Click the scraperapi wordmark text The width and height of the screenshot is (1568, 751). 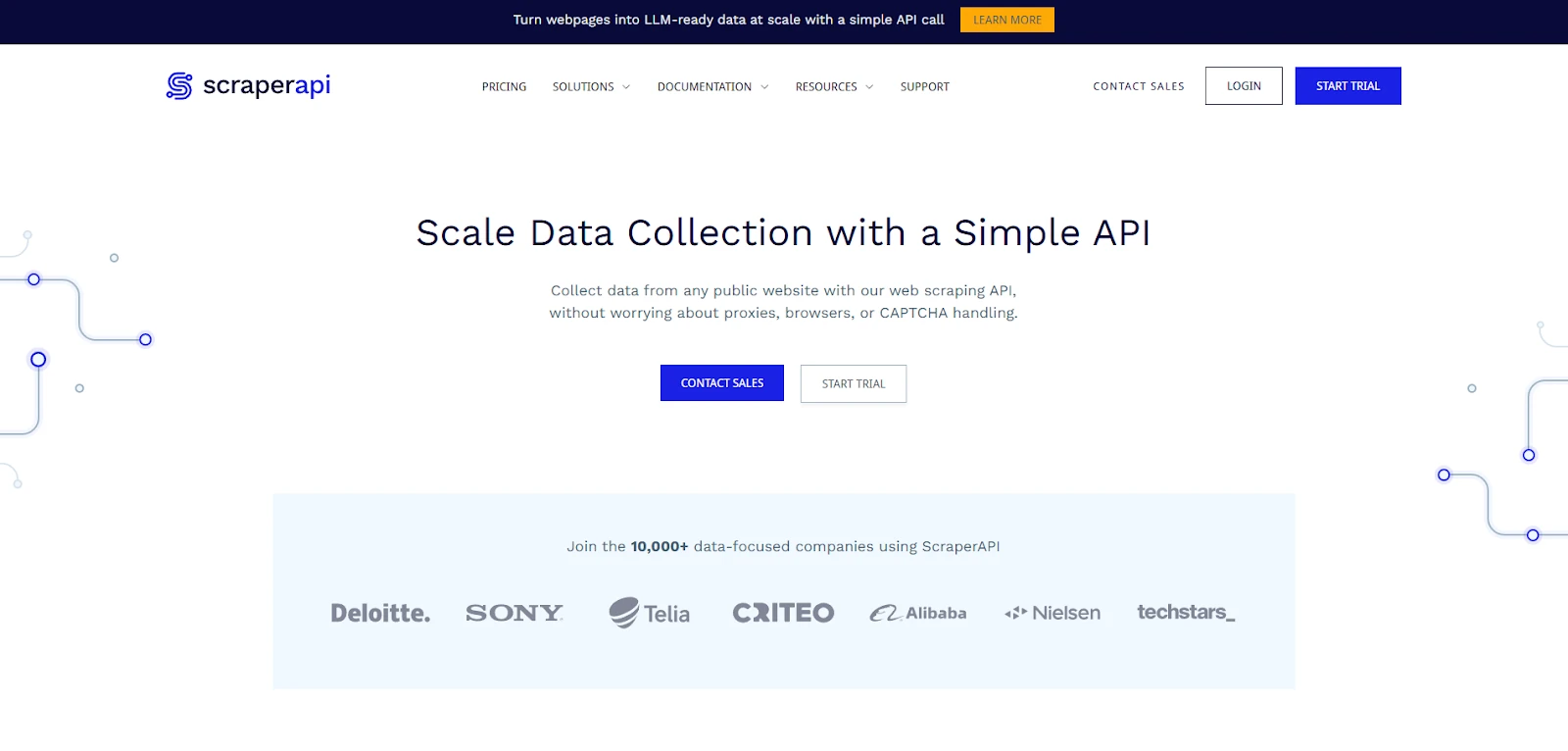[267, 85]
